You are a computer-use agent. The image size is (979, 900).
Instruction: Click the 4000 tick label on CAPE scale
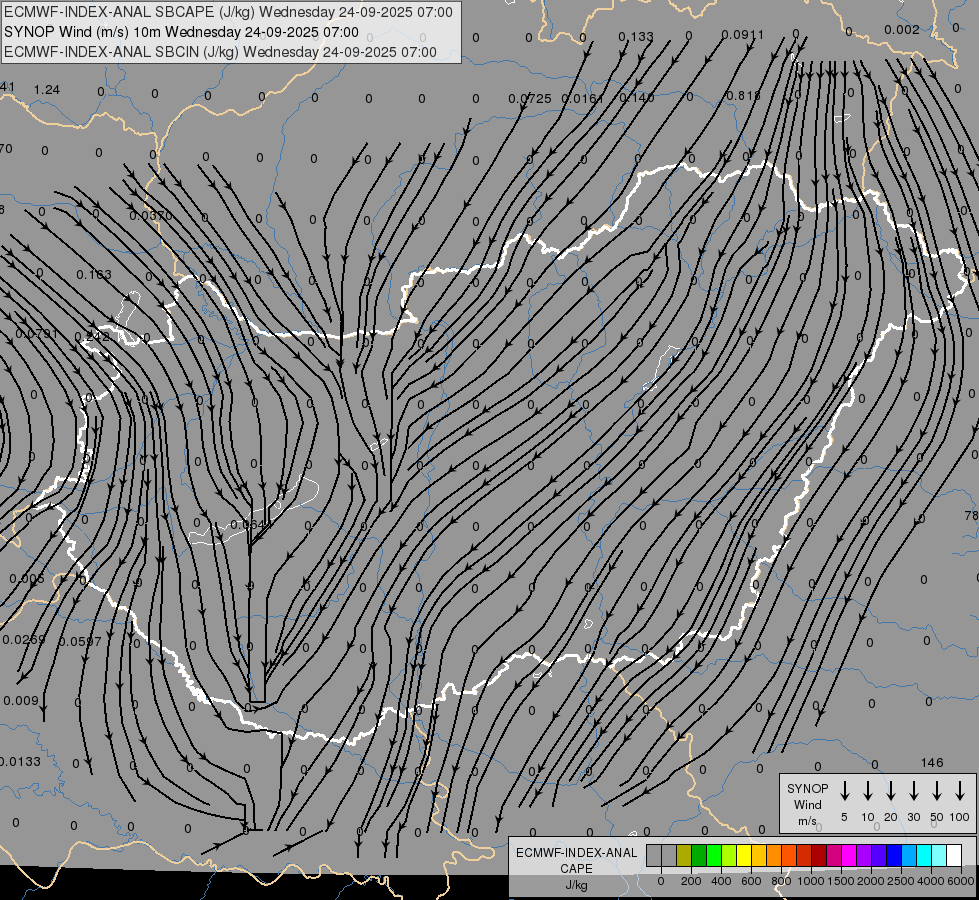pyautogui.click(x=930, y=881)
